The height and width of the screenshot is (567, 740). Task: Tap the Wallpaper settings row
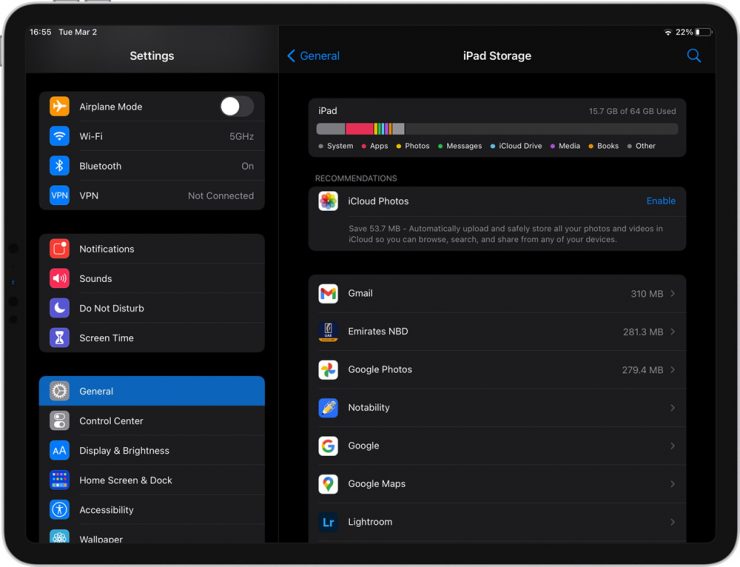(152, 534)
